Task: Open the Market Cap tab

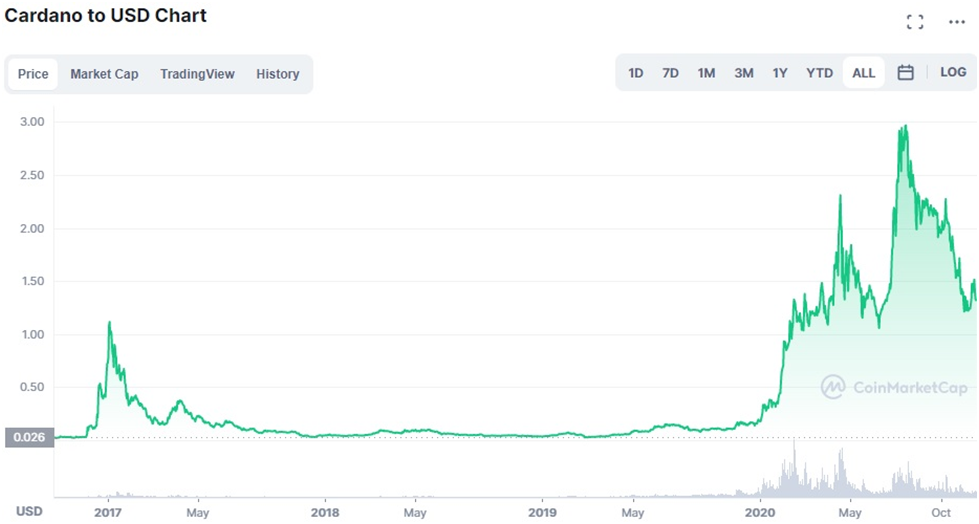Action: click(104, 74)
